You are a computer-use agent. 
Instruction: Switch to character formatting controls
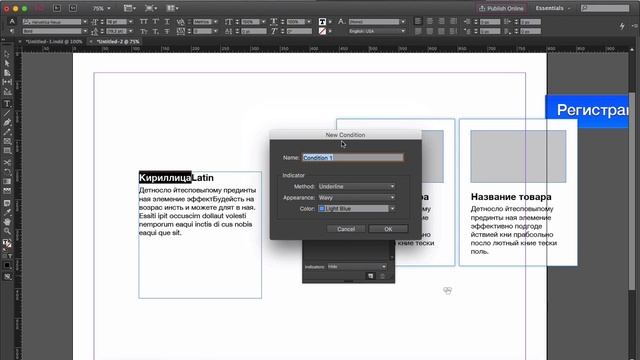pyautogui.click(x=12, y=22)
